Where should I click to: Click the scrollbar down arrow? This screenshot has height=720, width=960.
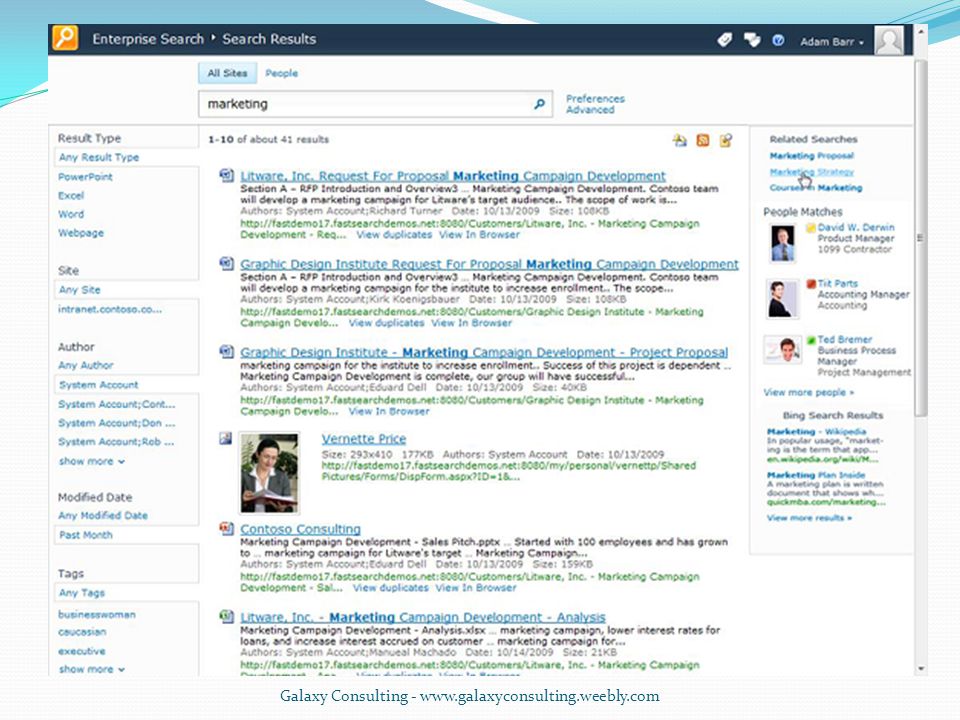(920, 669)
